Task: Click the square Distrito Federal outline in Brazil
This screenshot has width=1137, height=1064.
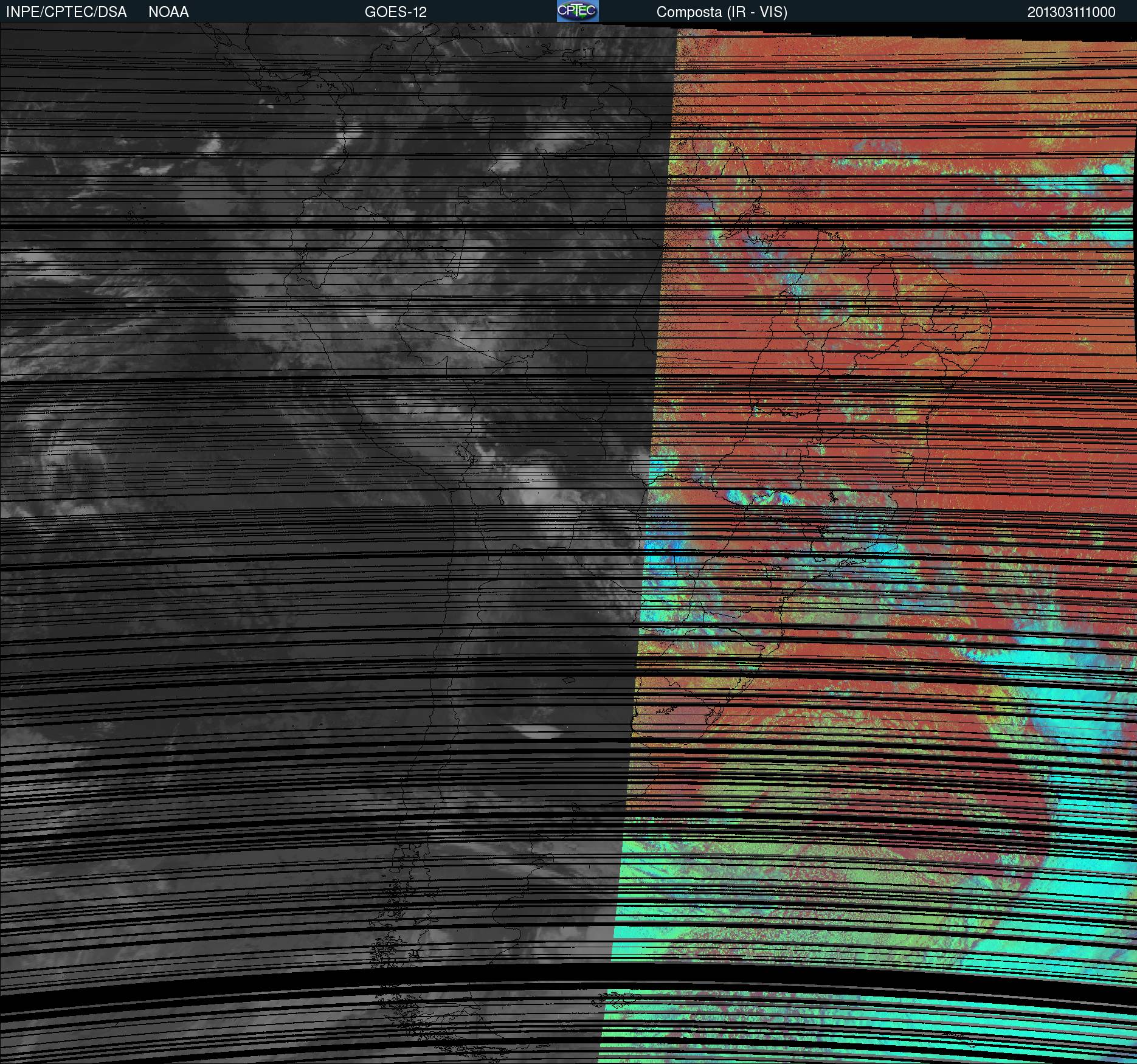Action: click(793, 453)
